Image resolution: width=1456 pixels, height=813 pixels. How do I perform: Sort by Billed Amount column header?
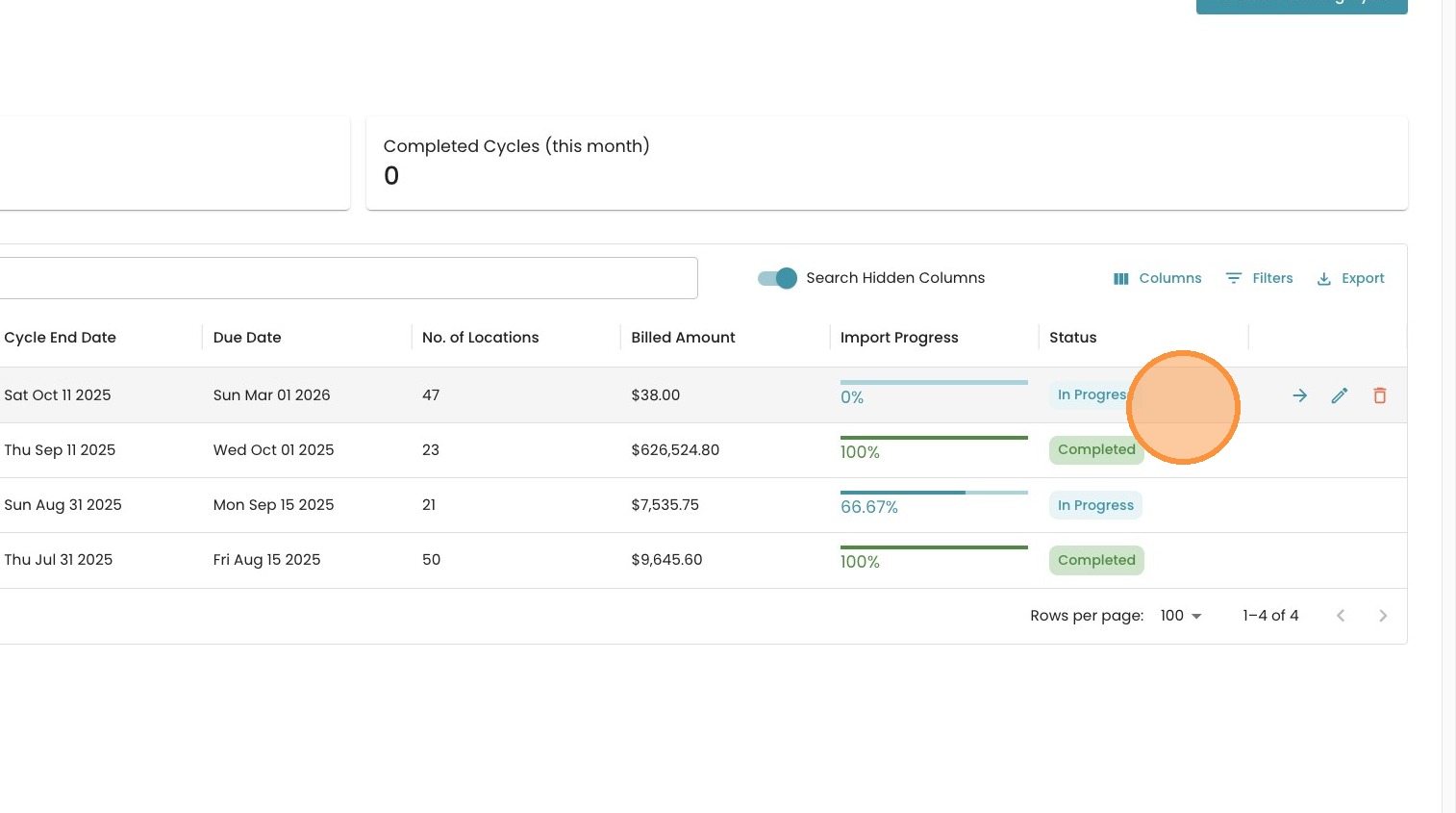pyautogui.click(x=683, y=338)
